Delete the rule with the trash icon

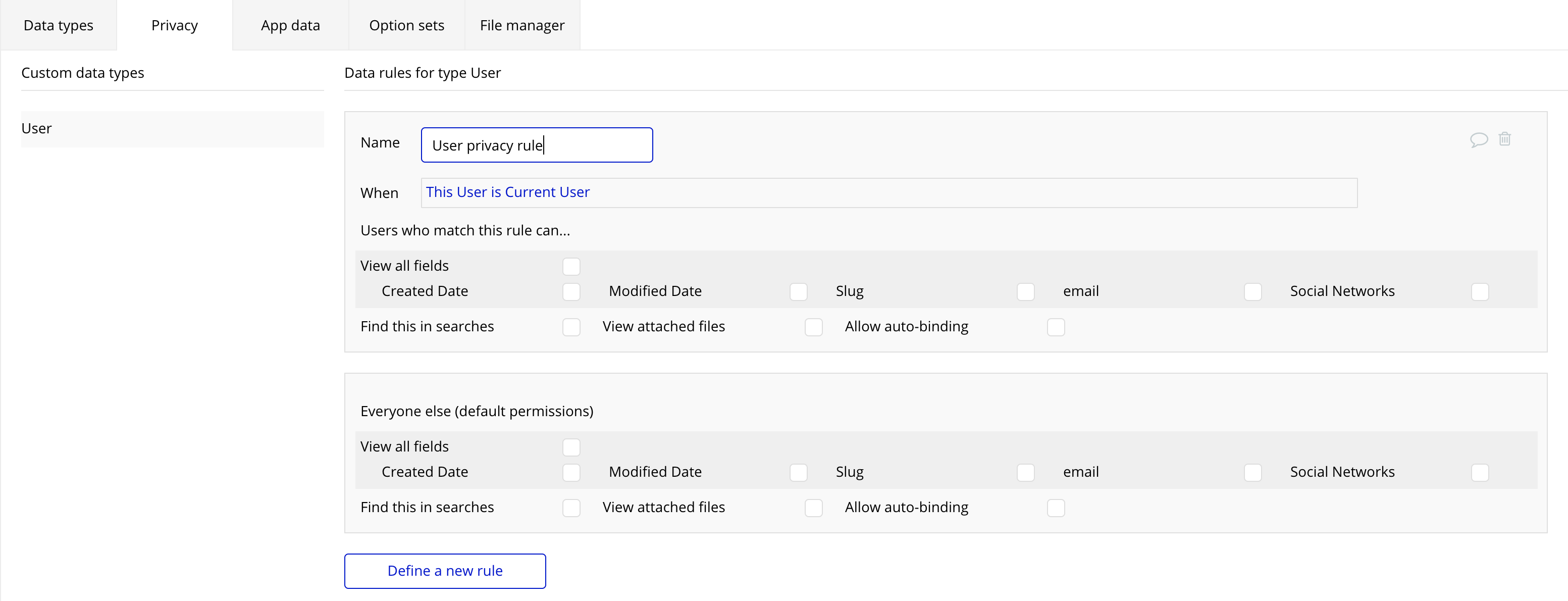click(x=1505, y=139)
